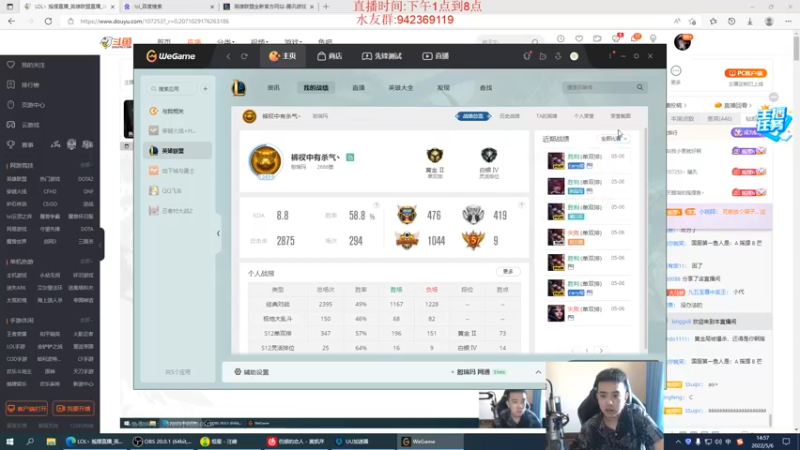800x450 pixels.
Task: Click browser reload button
Action: coord(48,21)
